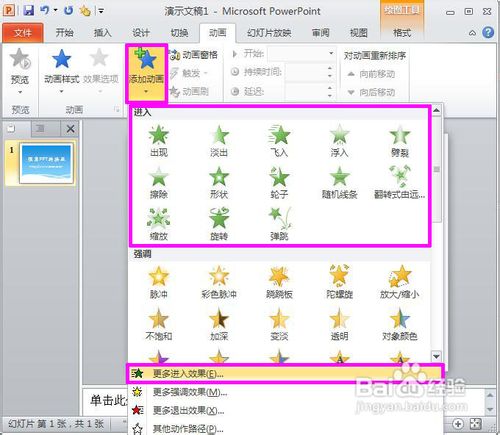Switch to the 插入 insert ribbon tab
This screenshot has height=435, width=500.
102,33
